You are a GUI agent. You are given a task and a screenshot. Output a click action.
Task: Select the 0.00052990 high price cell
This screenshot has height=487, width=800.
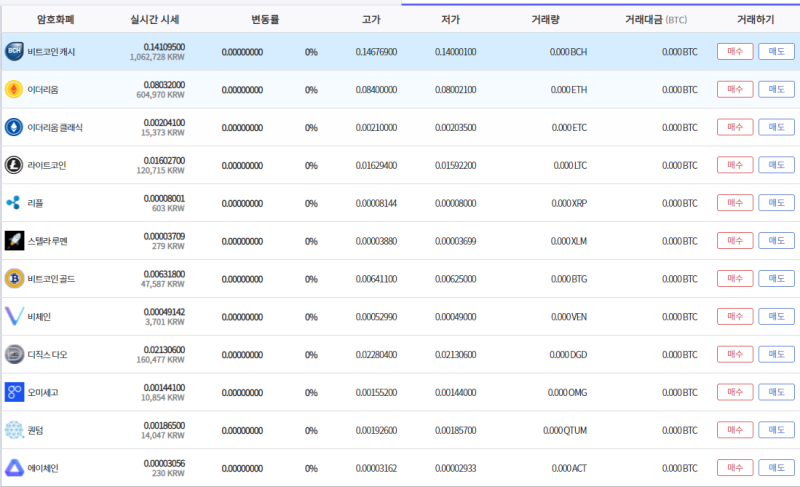376,317
